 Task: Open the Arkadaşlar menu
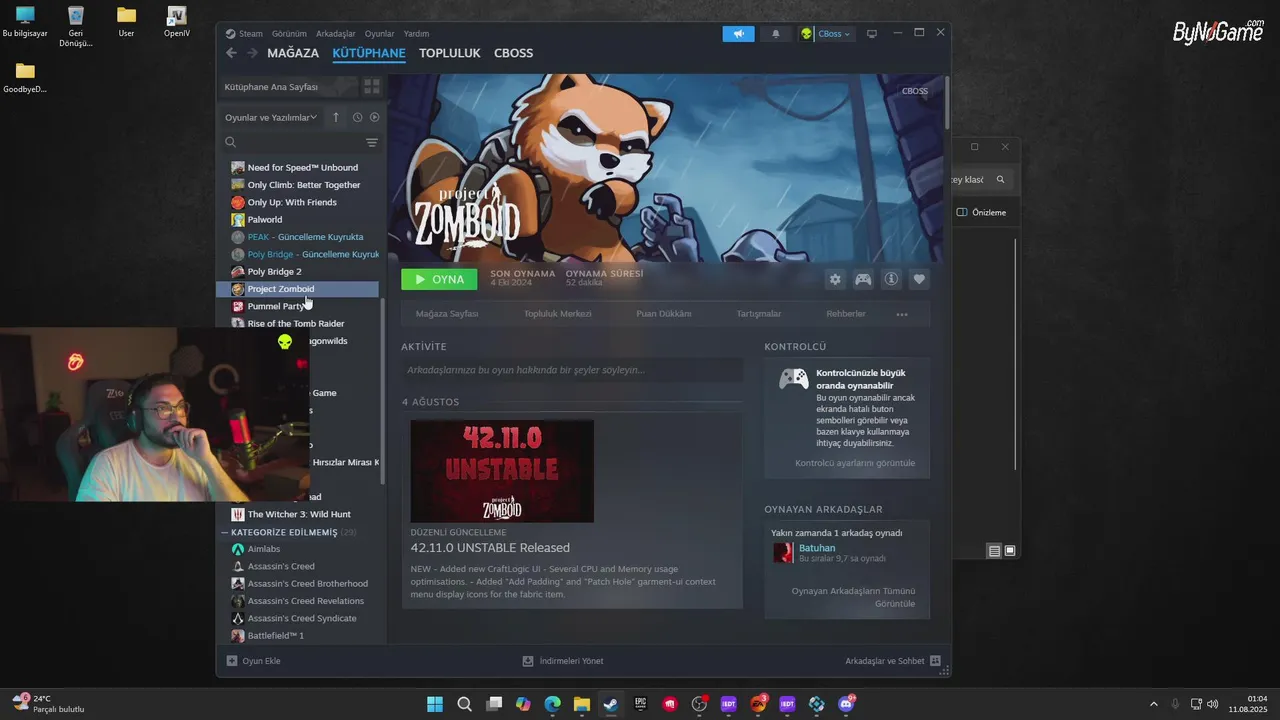point(335,34)
